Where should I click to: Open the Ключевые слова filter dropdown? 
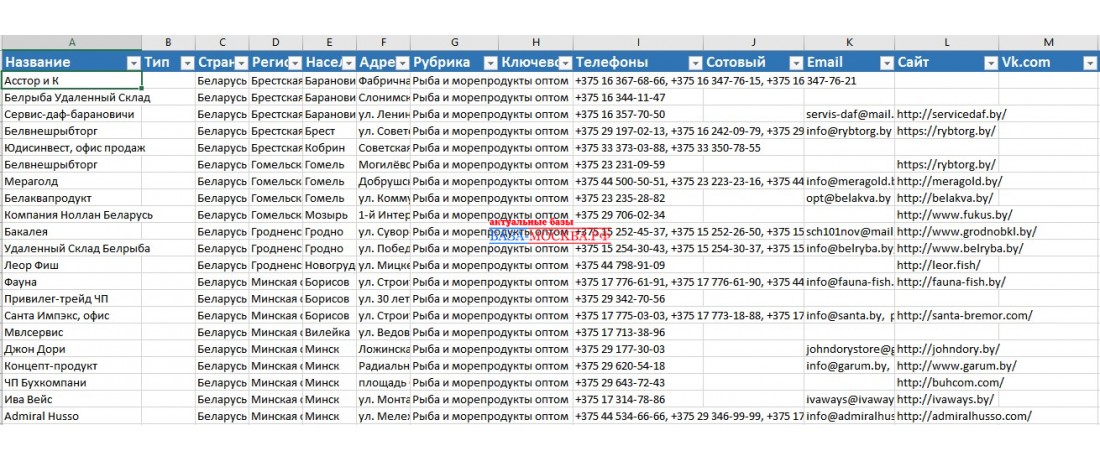[x=565, y=62]
